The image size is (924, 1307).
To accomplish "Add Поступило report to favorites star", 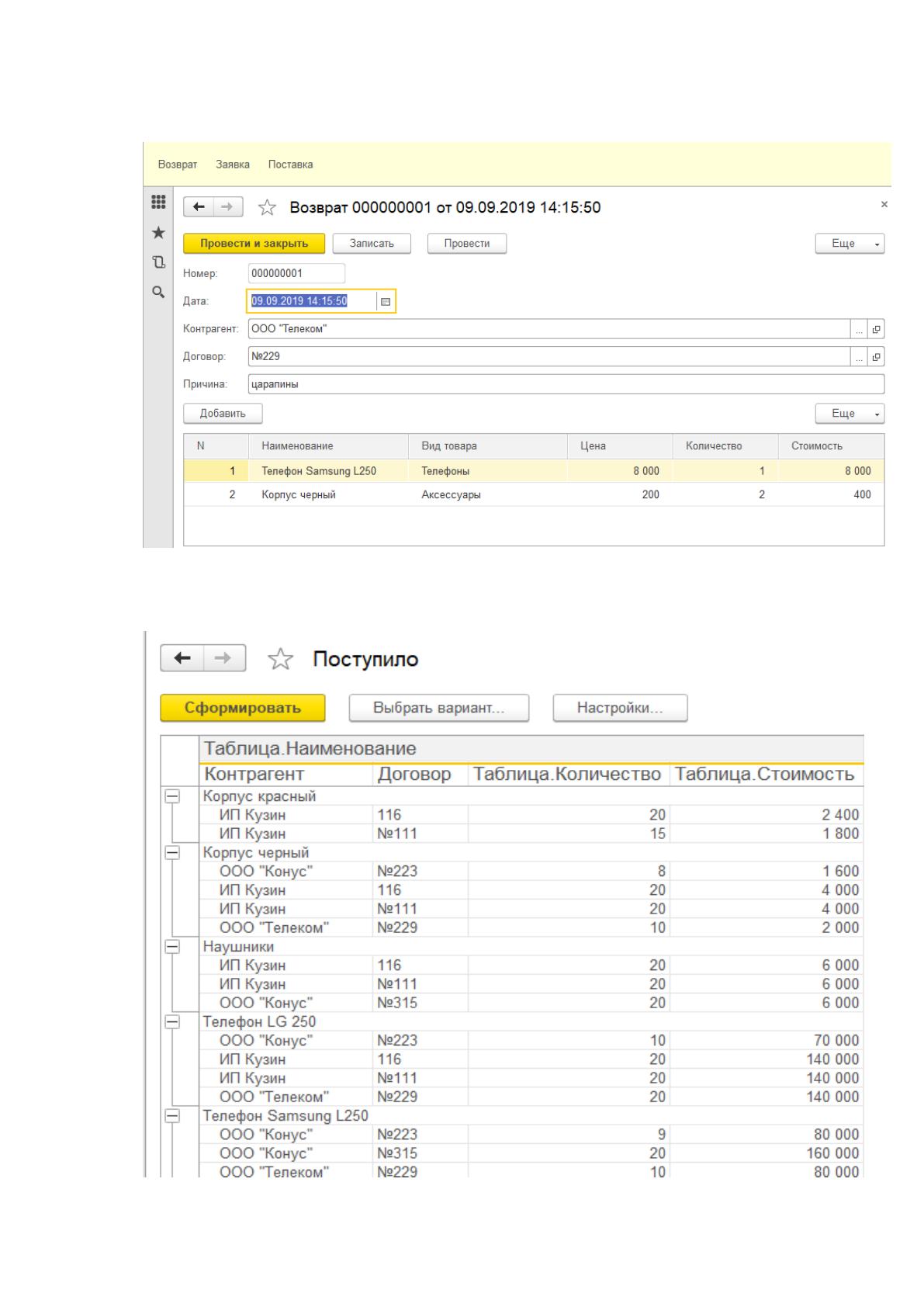I will [x=280, y=660].
